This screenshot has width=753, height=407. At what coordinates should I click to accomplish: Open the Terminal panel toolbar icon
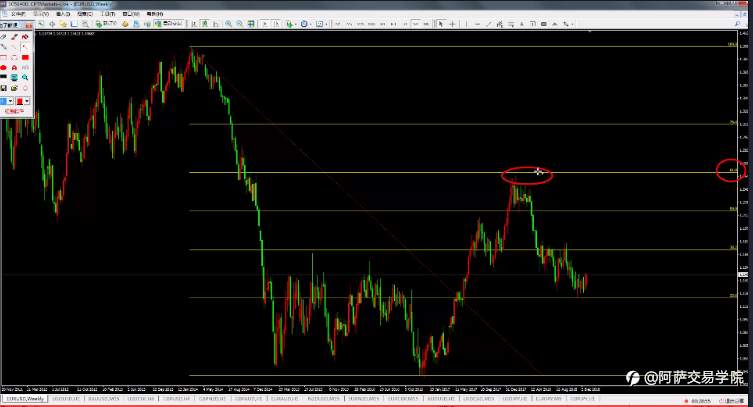click(x=73, y=24)
